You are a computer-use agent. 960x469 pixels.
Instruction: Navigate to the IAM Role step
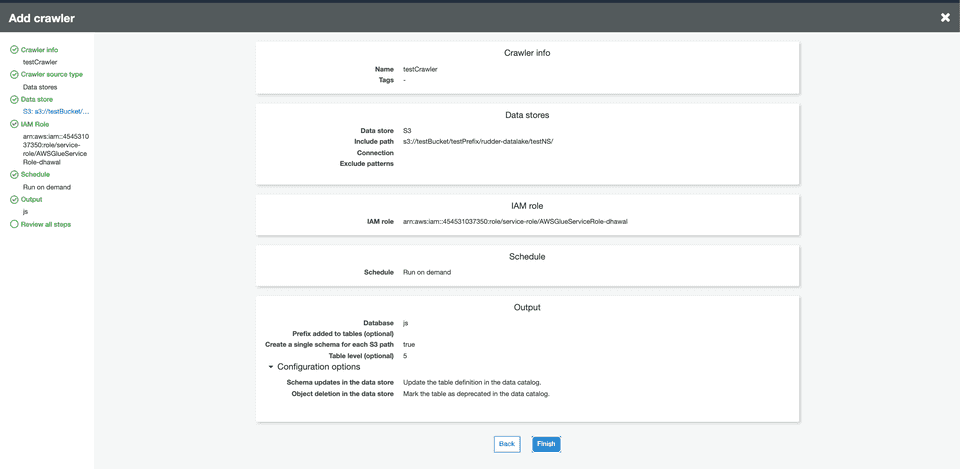click(x=35, y=125)
